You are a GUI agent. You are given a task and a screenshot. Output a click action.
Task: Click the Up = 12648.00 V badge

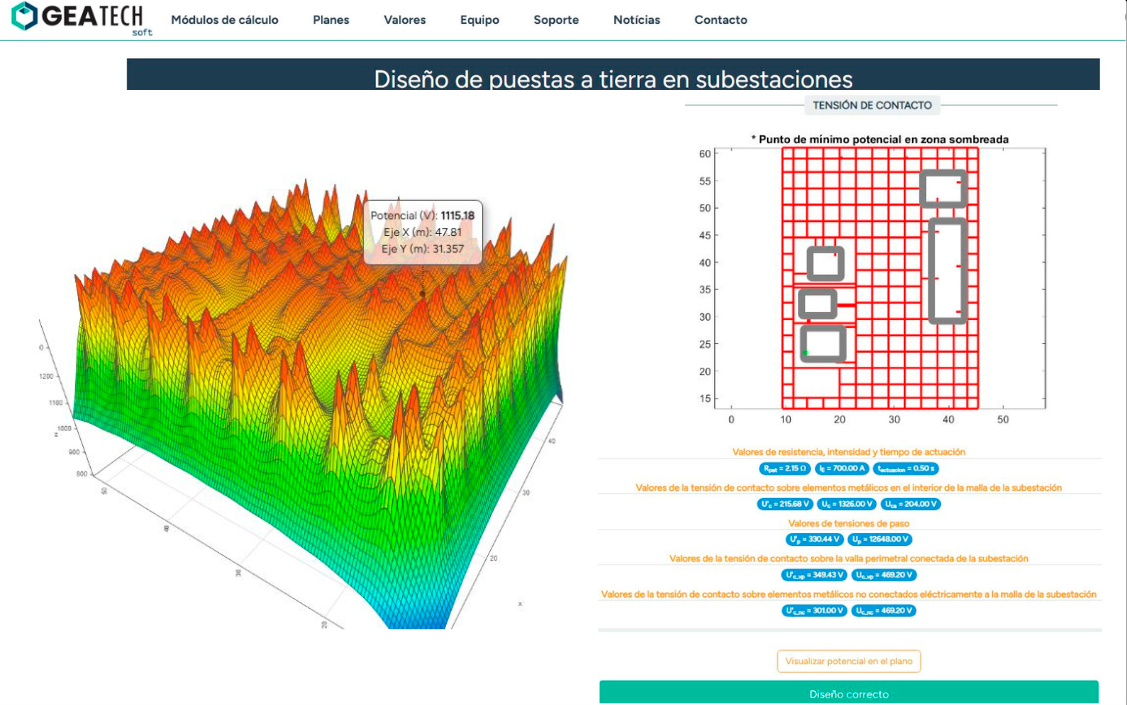click(x=880, y=539)
